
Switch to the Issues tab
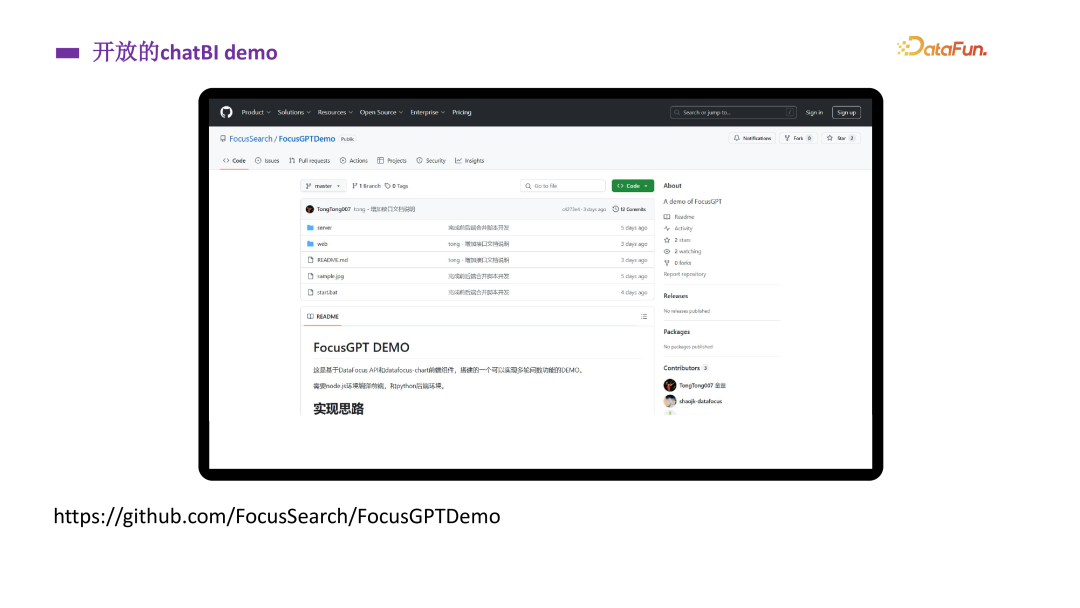(x=267, y=160)
